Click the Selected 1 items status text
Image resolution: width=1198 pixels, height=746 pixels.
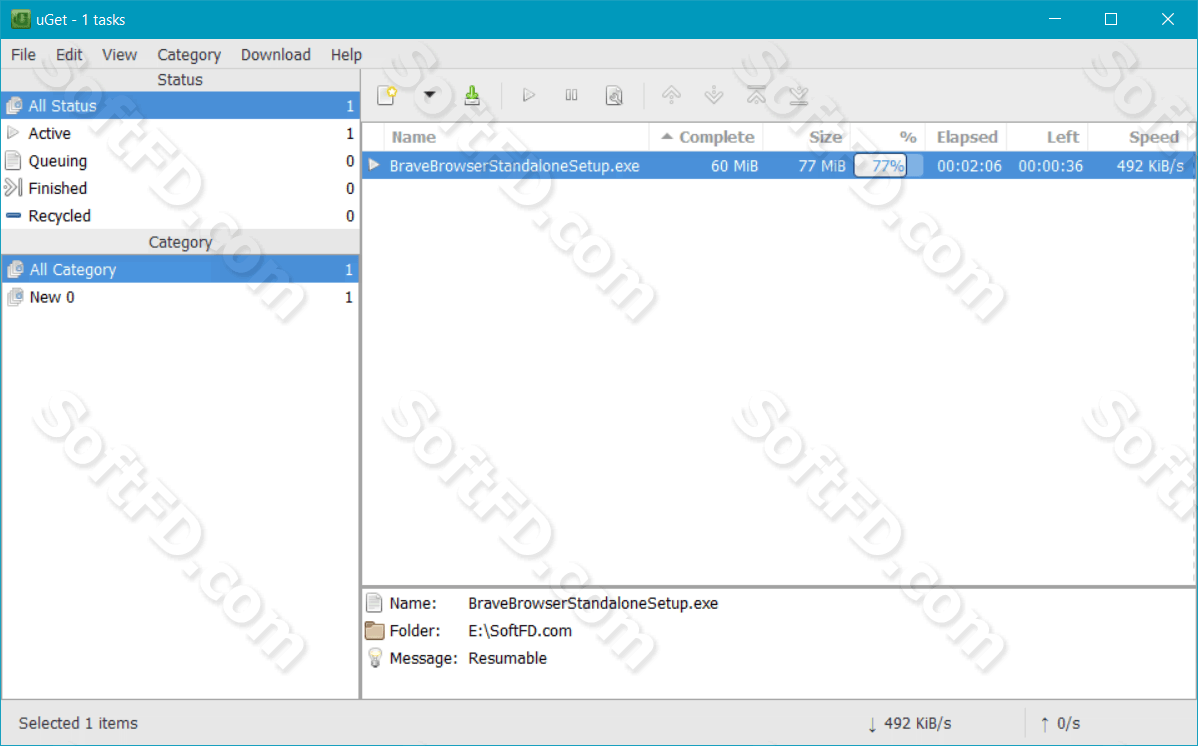tap(78, 723)
